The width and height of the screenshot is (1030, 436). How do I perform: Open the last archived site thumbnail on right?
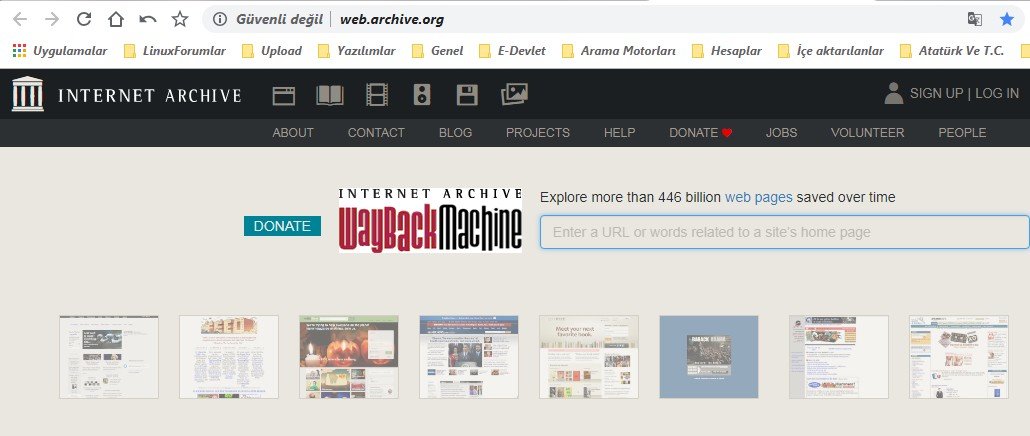tap(959, 357)
